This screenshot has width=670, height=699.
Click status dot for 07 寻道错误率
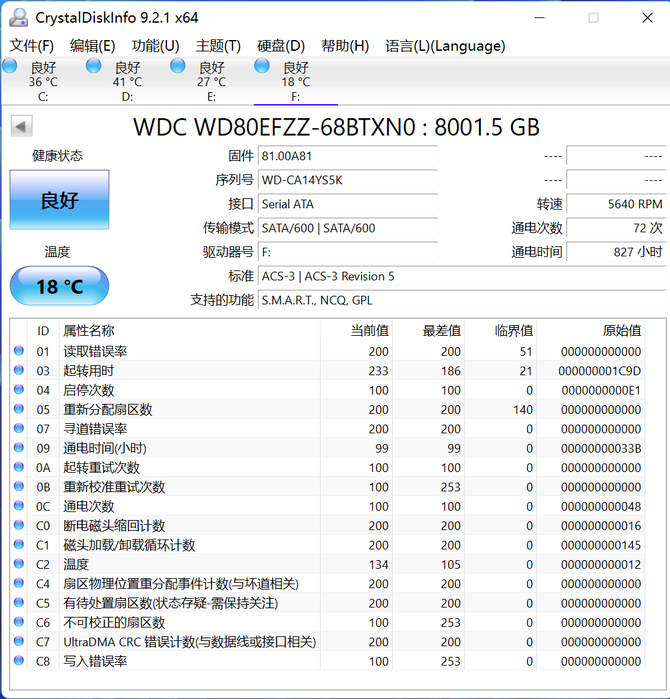(19, 428)
